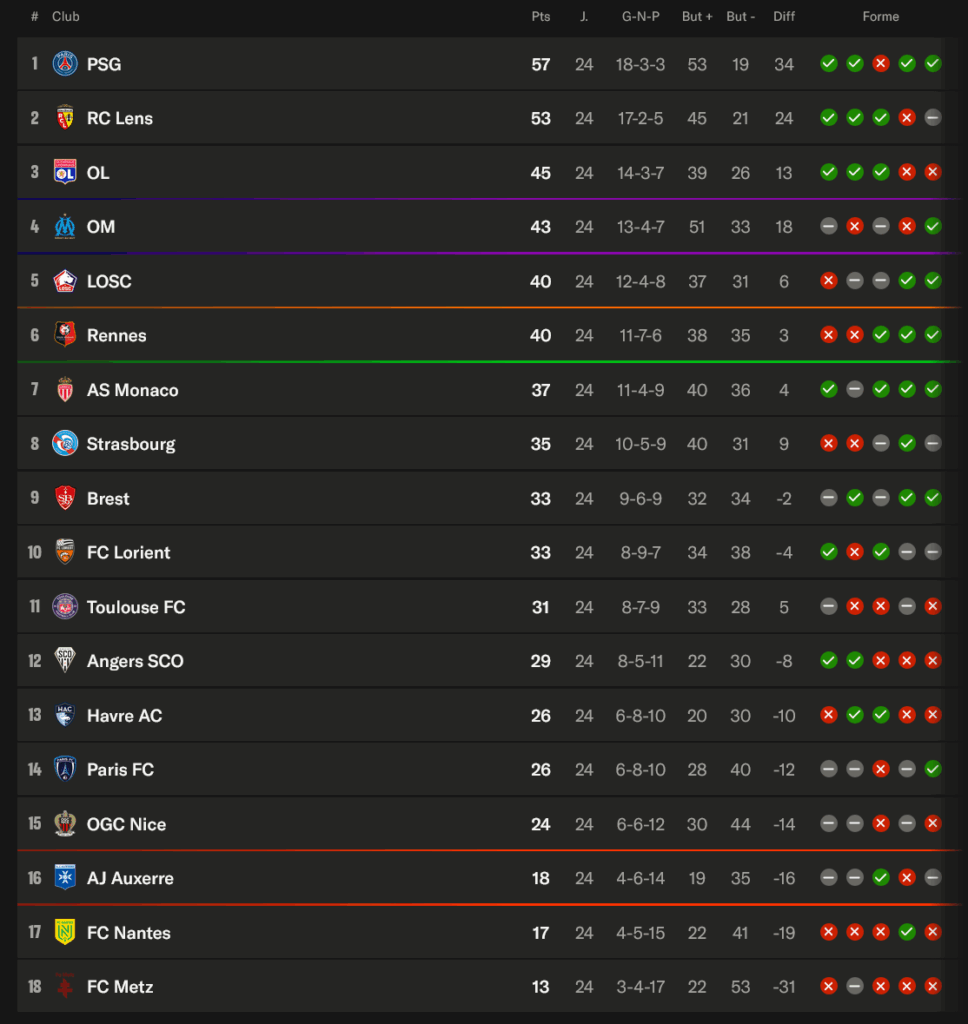Open the Rennes team link
Screen dimensions: 968x1024
pos(116,336)
